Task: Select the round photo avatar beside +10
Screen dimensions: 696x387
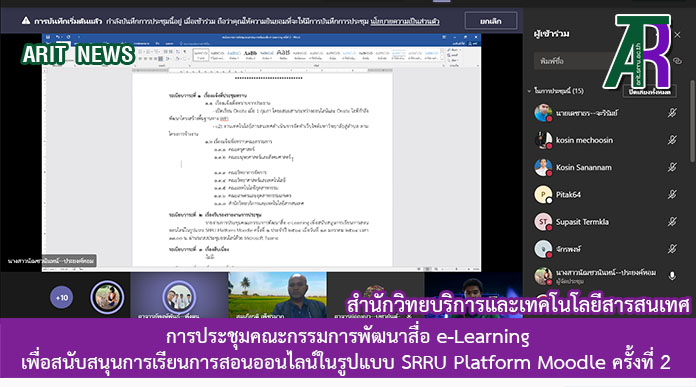Action: [x=107, y=297]
